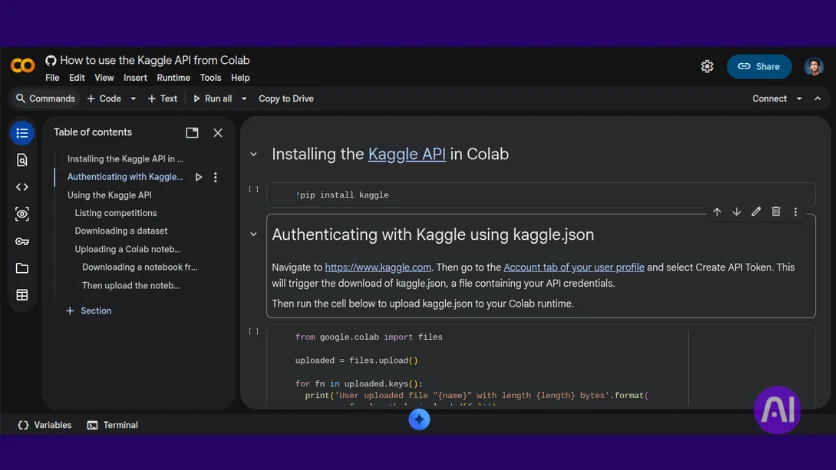Go to Installing the Kaggle API in TOC
This screenshot has width=836, height=470.
coord(125,159)
